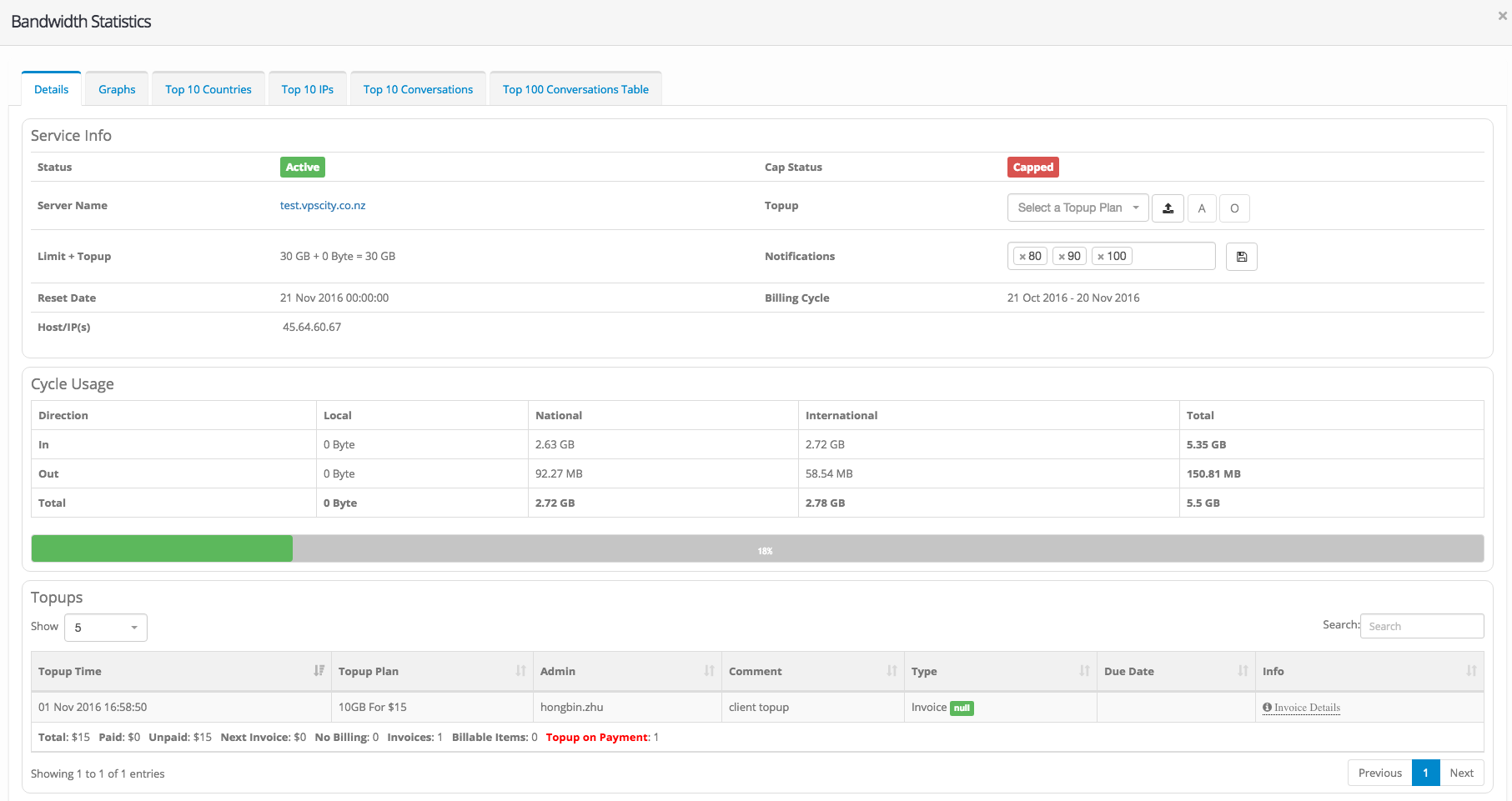Screen dimensions: 1512x801
Task: Remove the 90 notification tag
Action: click(x=1062, y=257)
